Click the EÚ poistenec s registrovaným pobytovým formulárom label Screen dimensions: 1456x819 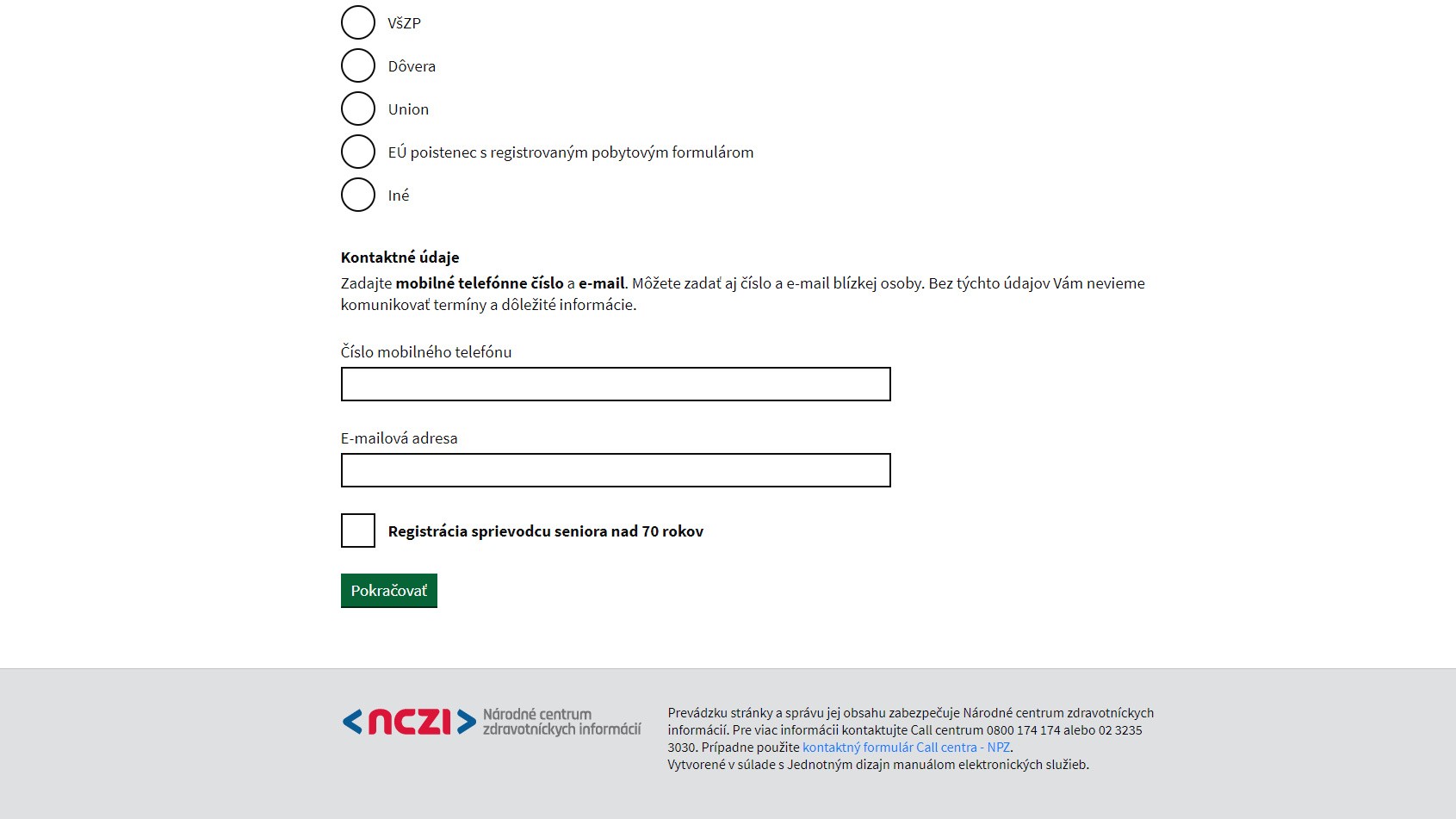[x=570, y=152]
